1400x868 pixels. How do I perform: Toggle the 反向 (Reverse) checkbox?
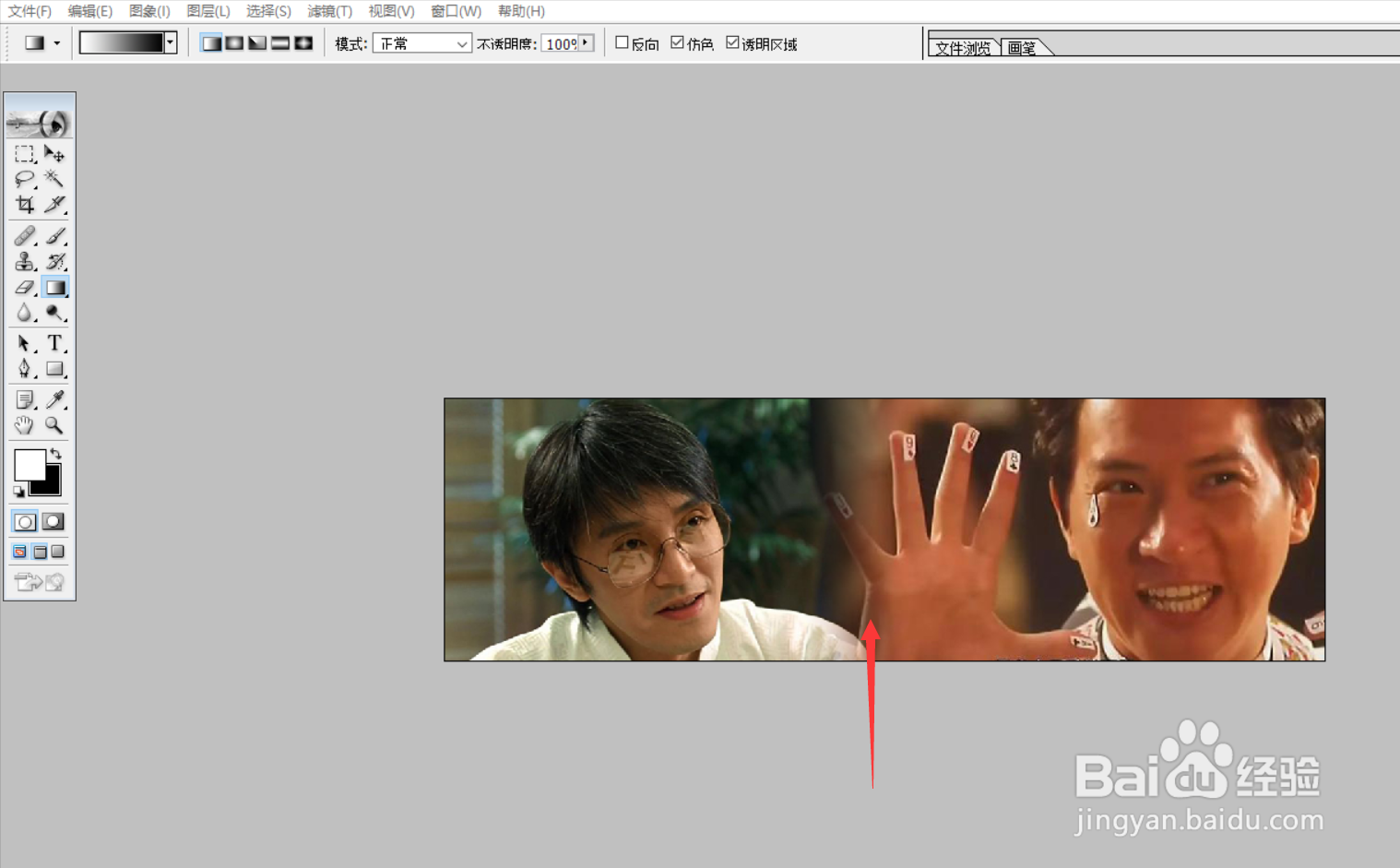tap(622, 42)
